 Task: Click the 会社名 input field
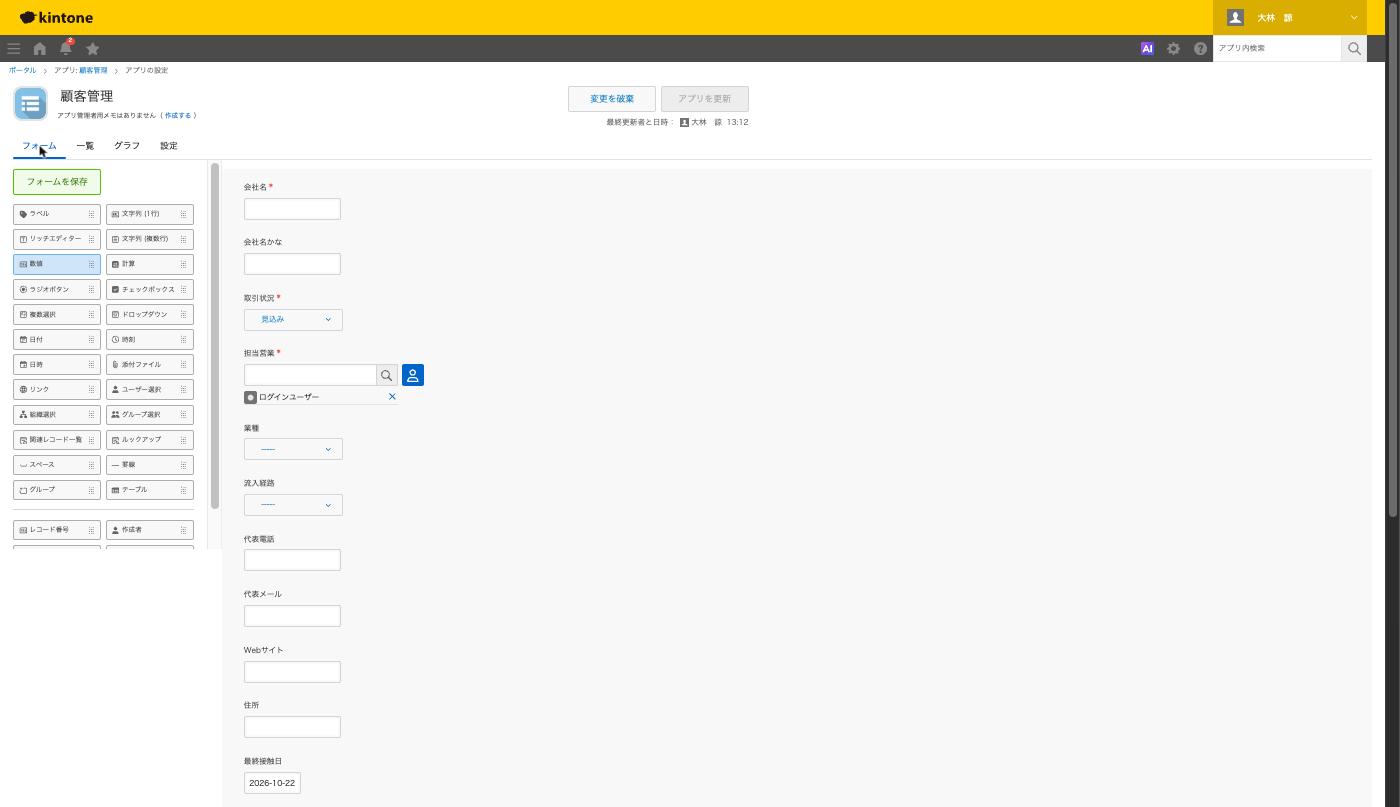292,209
